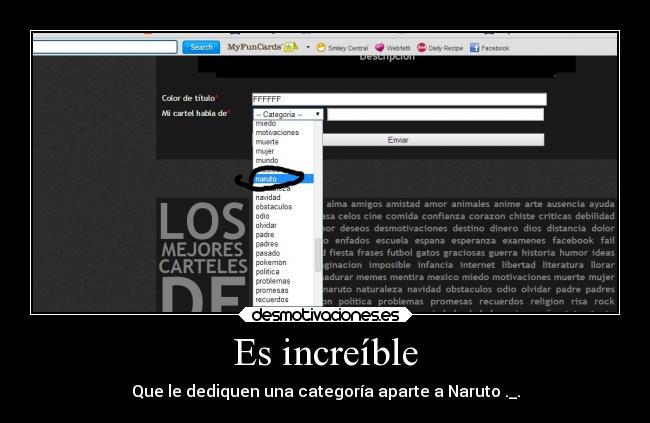650x423 pixels.
Task: Select 'pokemon' in the category list
Action: [271, 263]
